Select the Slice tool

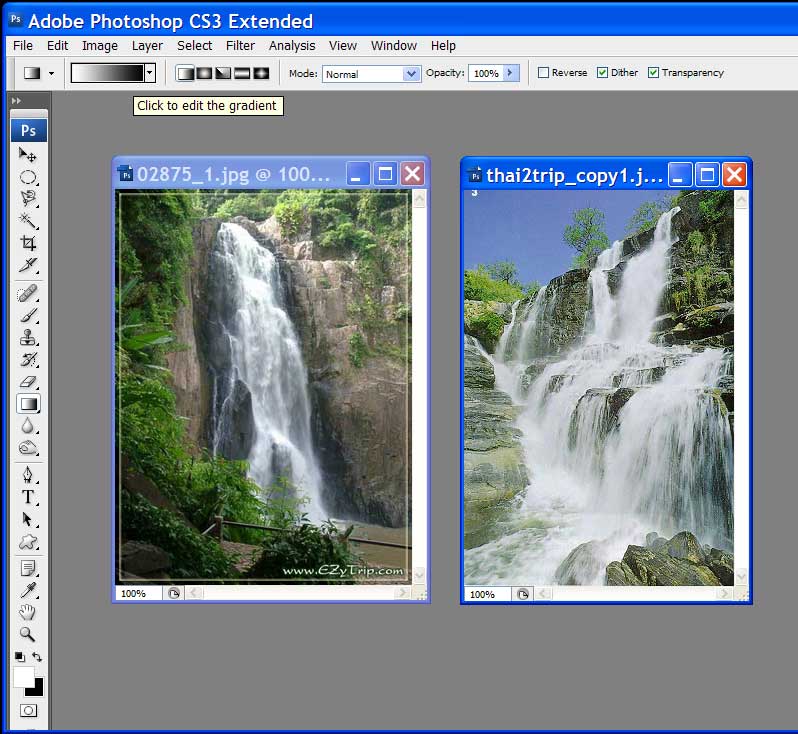pos(28,265)
